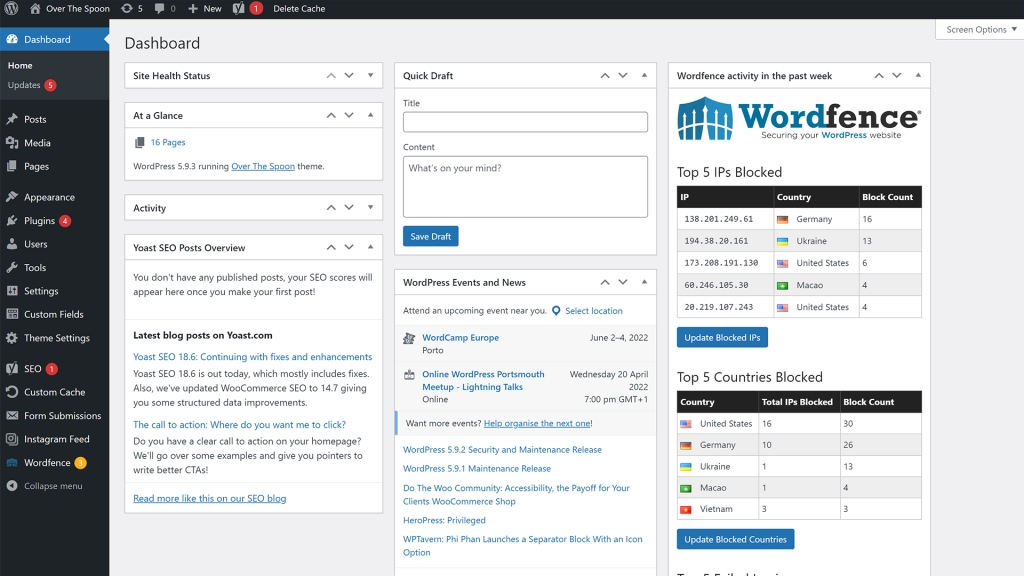The width and height of the screenshot is (1024, 576).
Task: Collapse the Wordfence activity panel
Action: pos(917,75)
